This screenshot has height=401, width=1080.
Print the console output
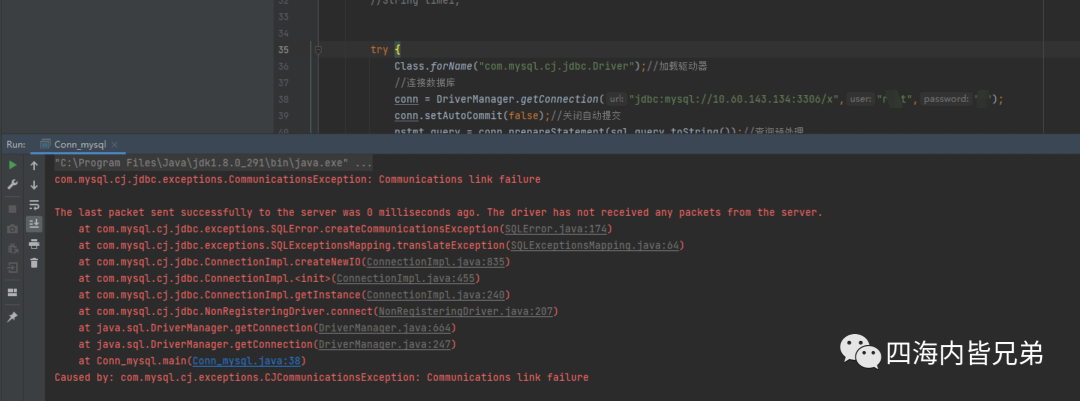(34, 244)
